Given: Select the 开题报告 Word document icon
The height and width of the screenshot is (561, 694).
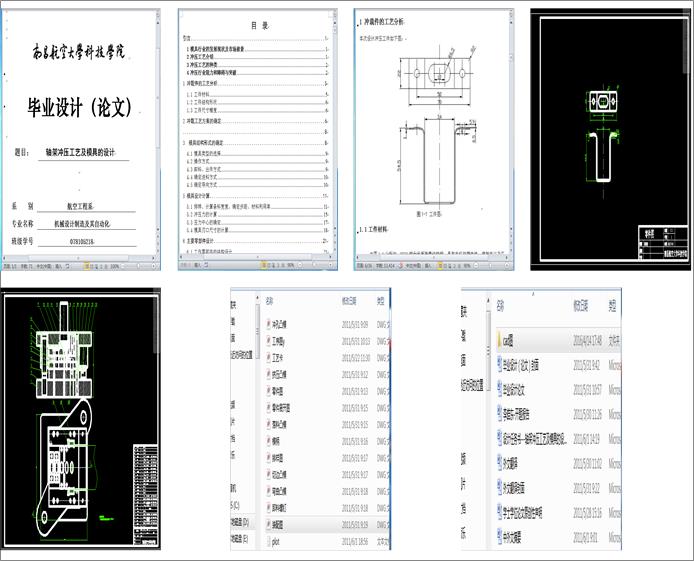Looking at the screenshot, I should [x=499, y=414].
